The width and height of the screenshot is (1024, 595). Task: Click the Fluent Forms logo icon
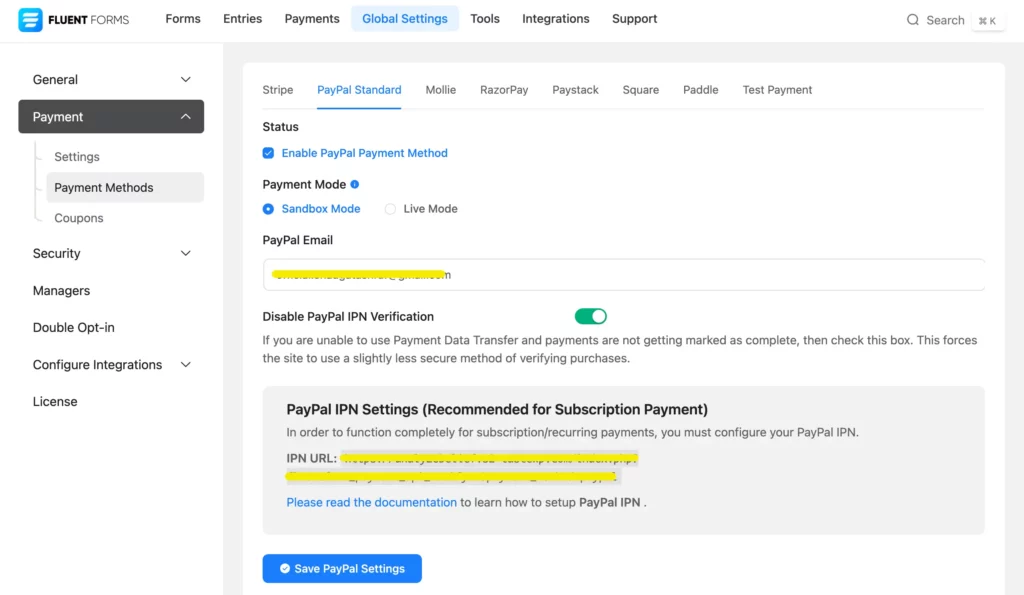tap(30, 20)
